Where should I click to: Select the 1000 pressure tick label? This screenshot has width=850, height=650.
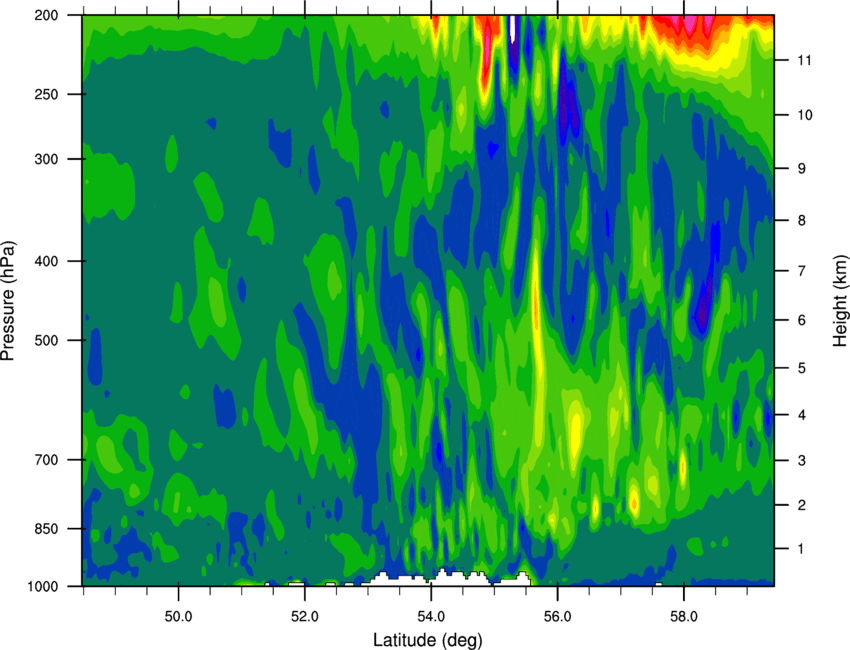pyautogui.click(x=42, y=587)
